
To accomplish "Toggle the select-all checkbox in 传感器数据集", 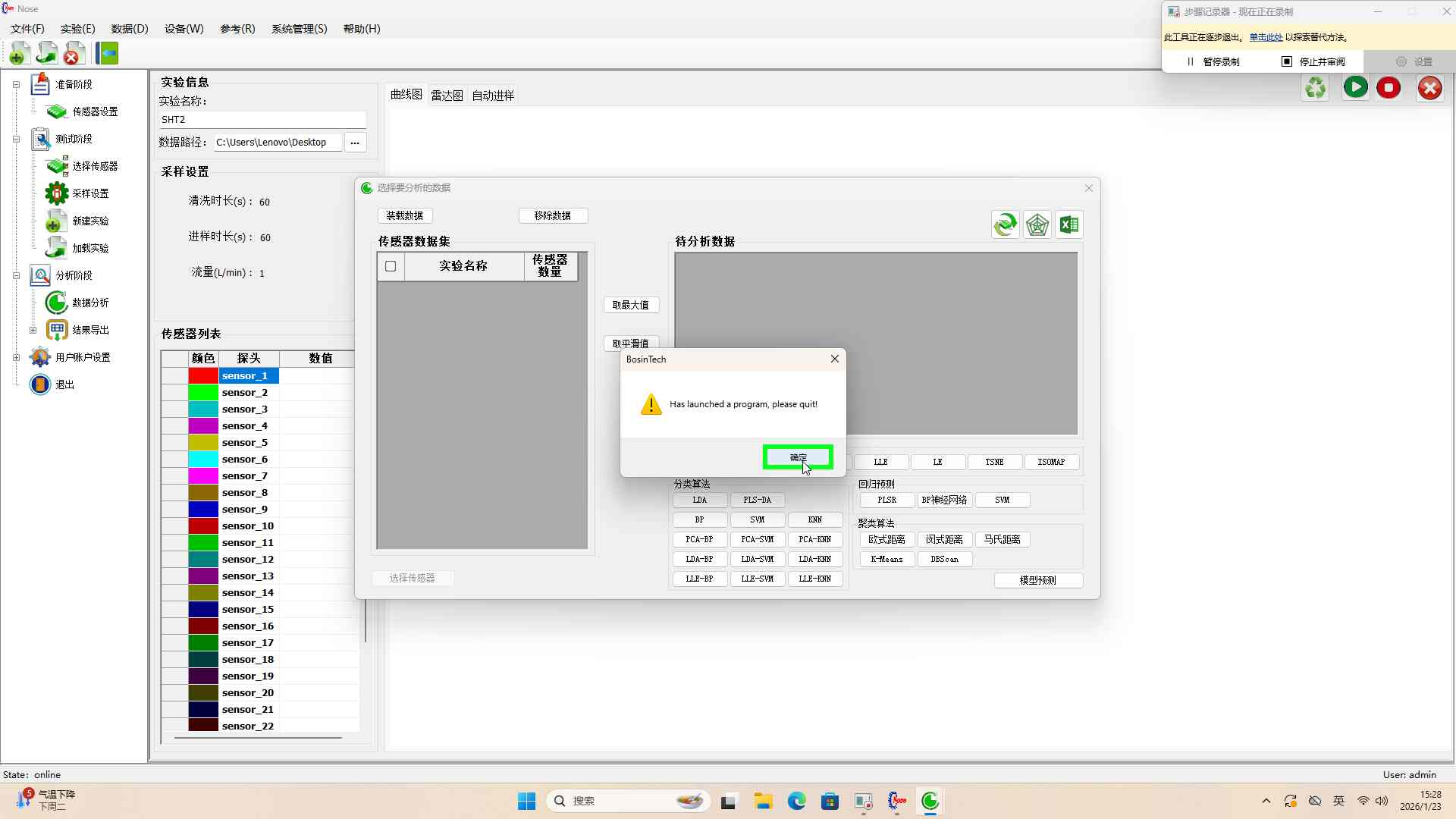I will pyautogui.click(x=391, y=266).
